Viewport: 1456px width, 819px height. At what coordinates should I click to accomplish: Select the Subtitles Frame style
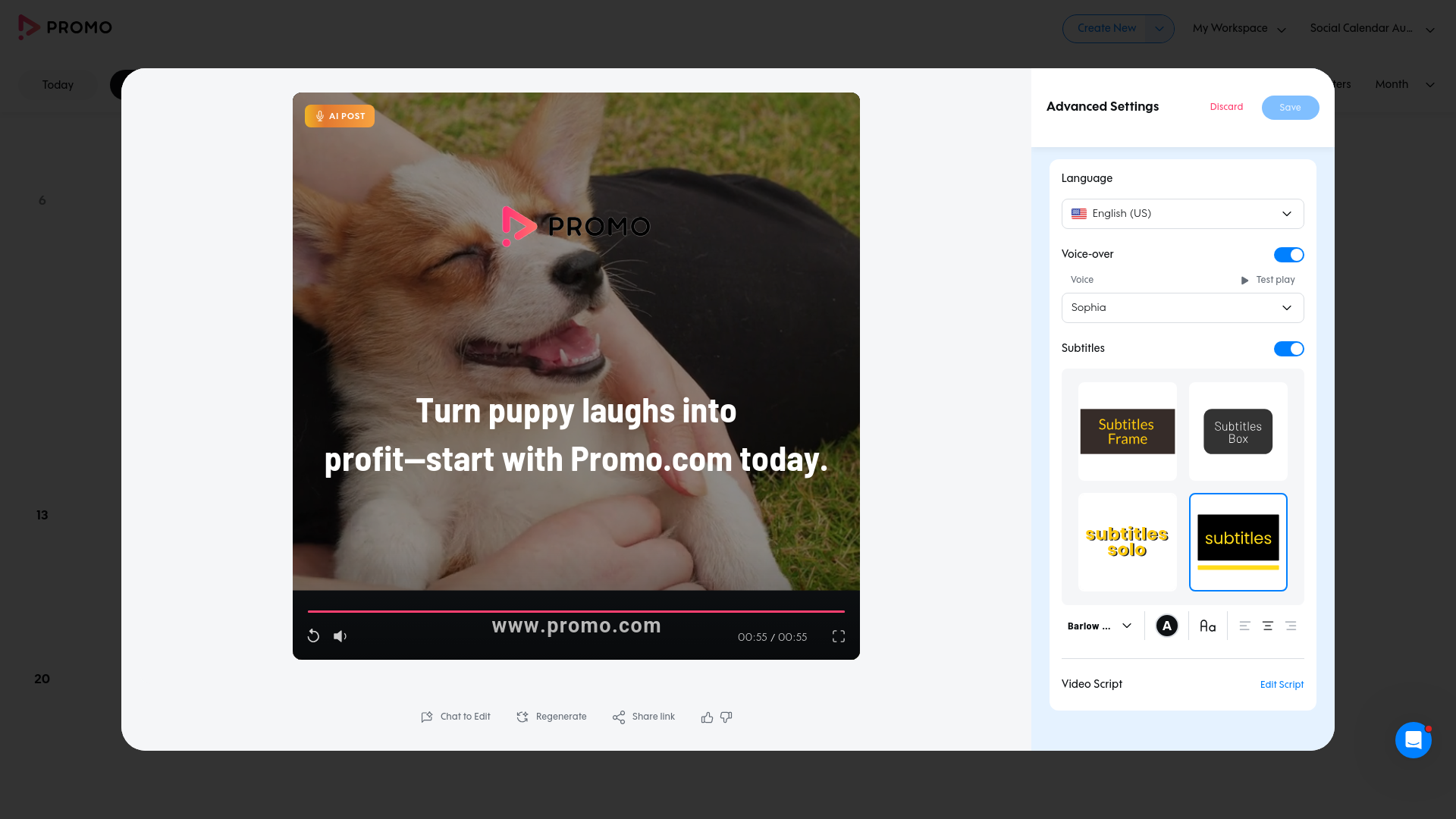point(1128,431)
